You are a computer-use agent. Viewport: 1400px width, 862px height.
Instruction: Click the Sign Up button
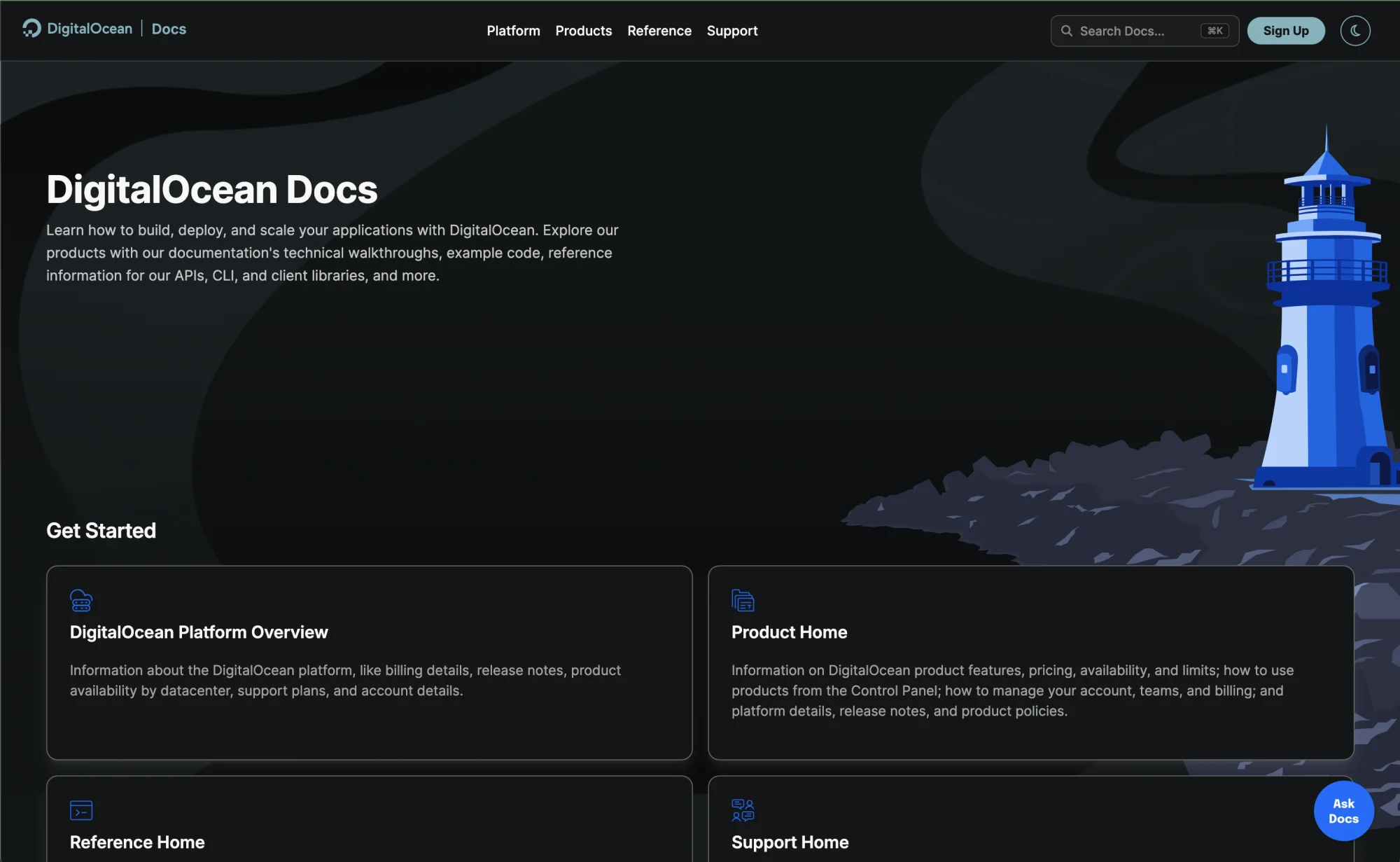(1286, 31)
